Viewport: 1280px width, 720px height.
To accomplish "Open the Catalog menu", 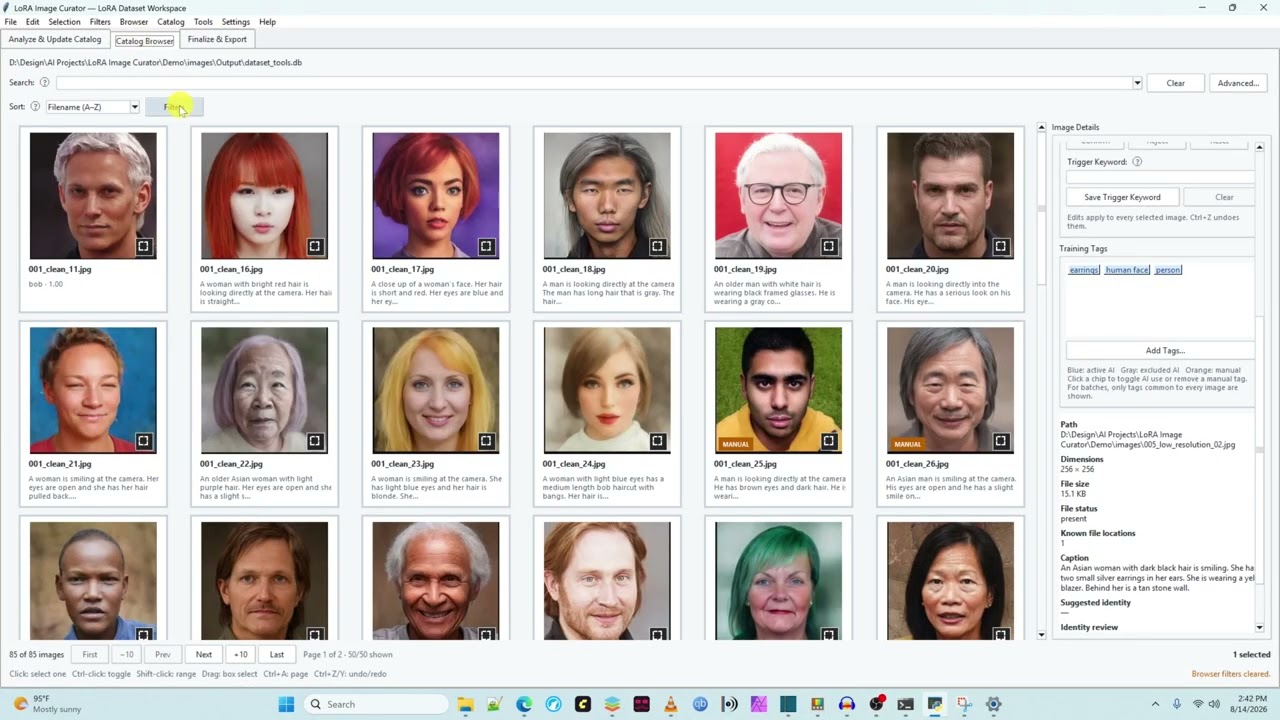I will click(x=171, y=22).
